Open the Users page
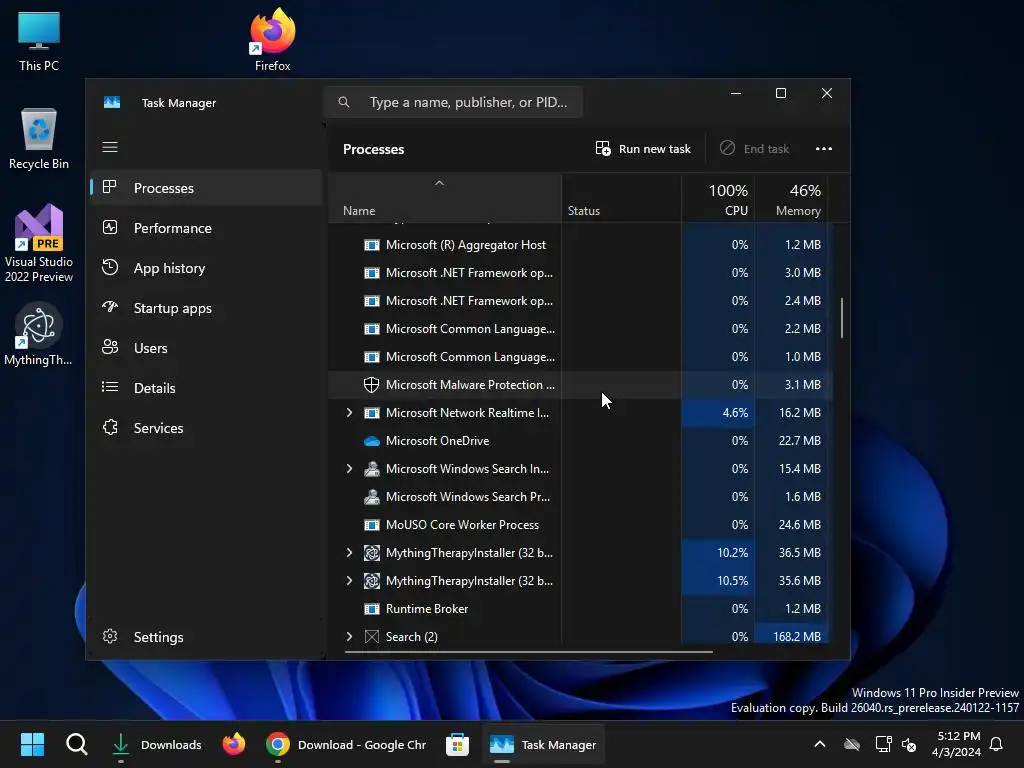Screen dimensions: 1024x768 206,348
